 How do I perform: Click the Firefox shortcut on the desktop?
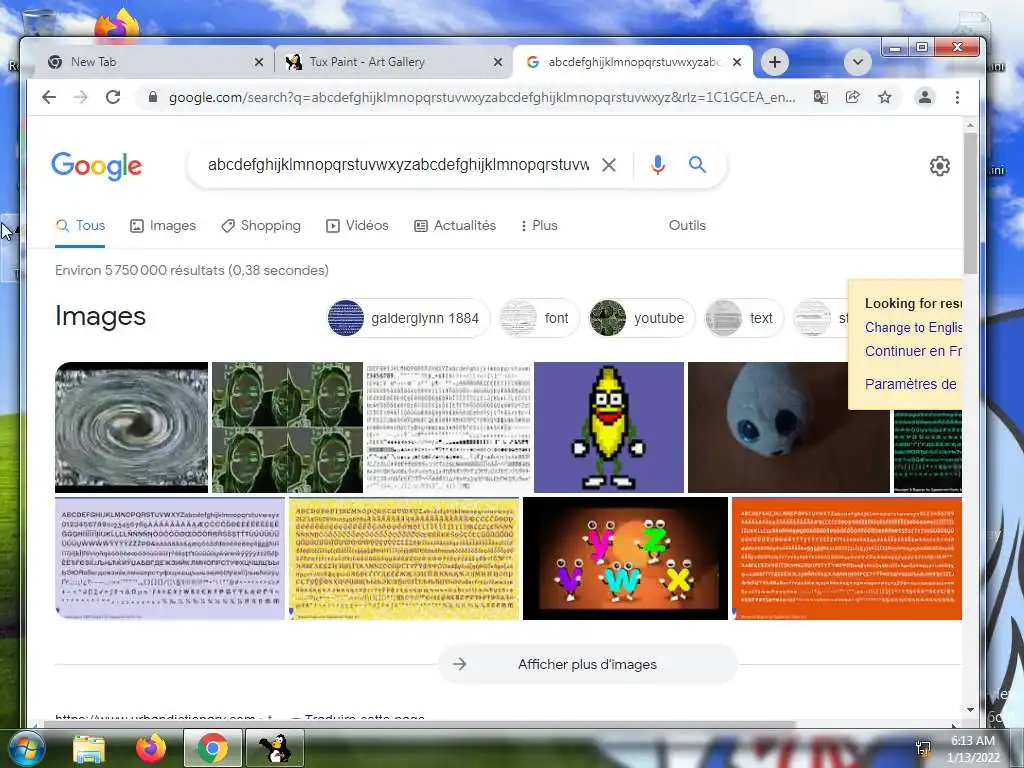pyautogui.click(x=116, y=25)
